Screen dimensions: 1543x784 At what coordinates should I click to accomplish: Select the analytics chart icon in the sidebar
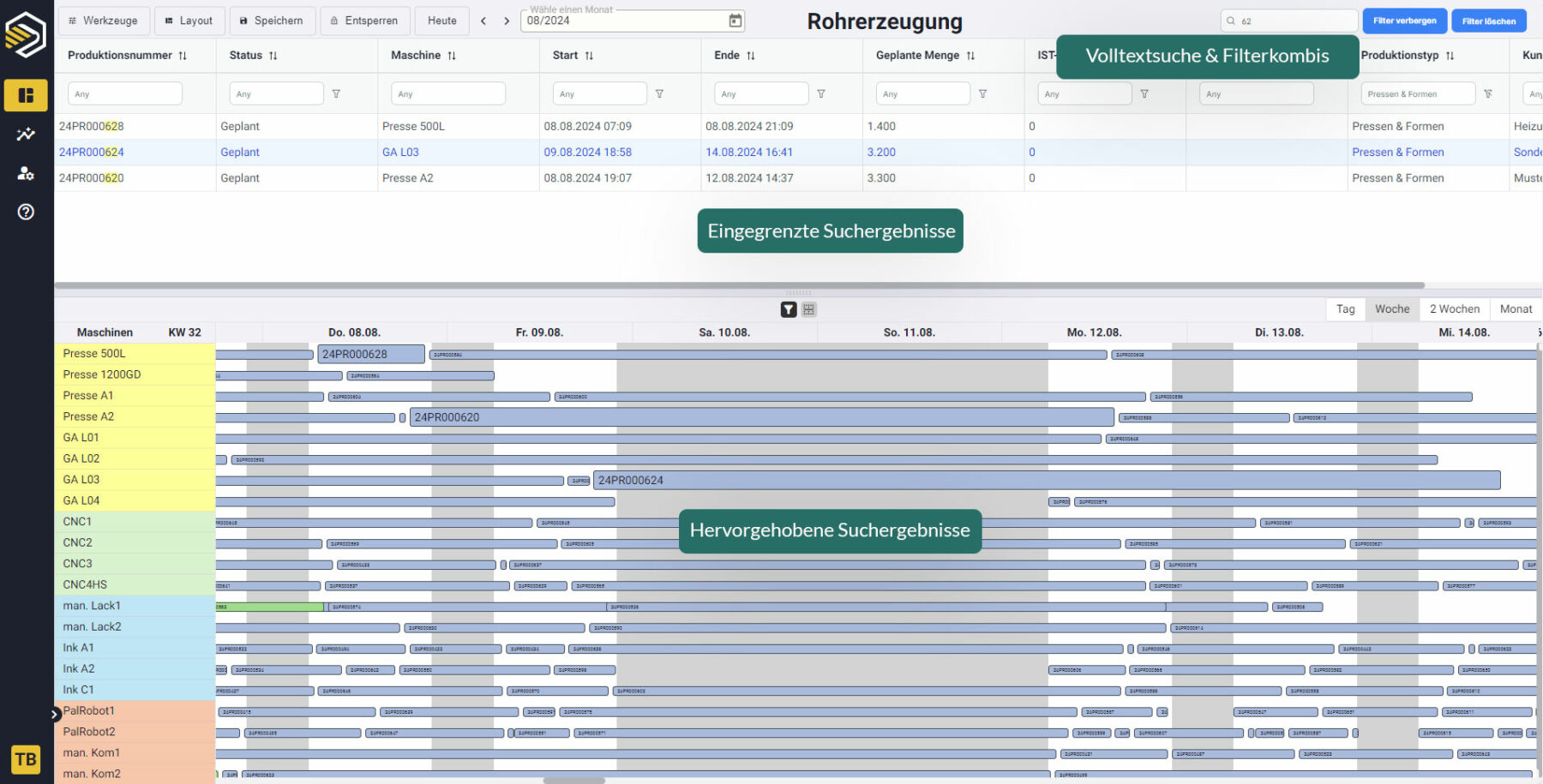(26, 134)
